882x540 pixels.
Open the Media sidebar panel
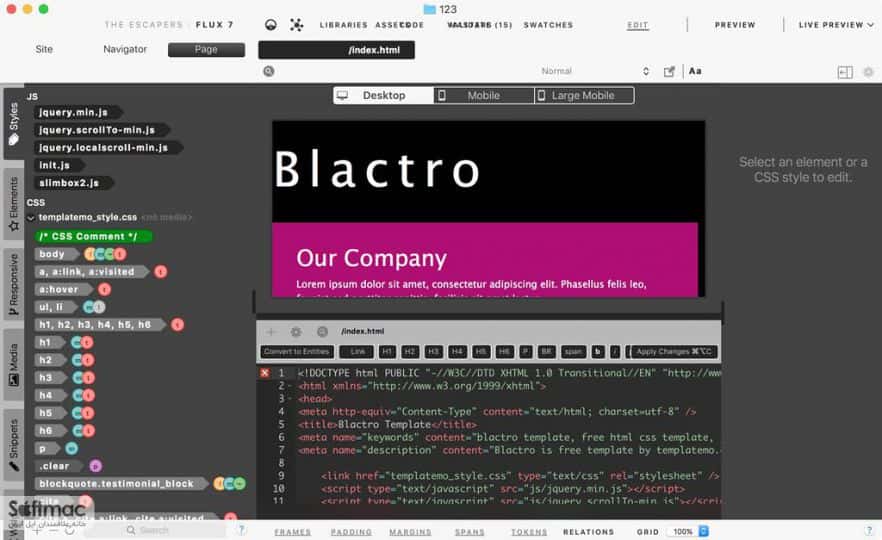[x=14, y=364]
